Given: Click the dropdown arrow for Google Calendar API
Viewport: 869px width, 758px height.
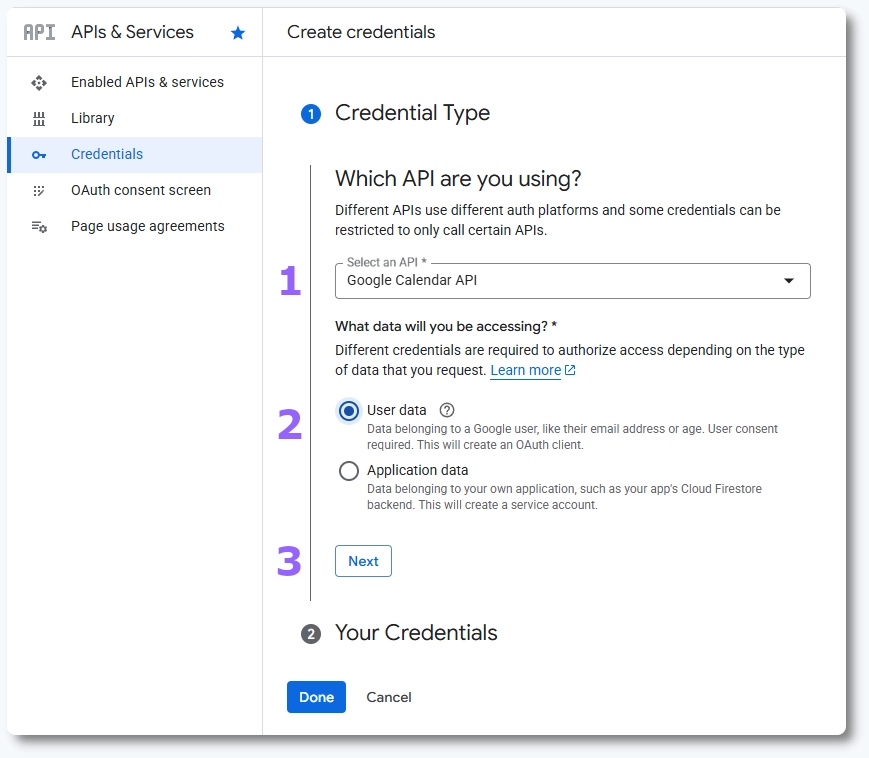Looking at the screenshot, I should point(789,281).
